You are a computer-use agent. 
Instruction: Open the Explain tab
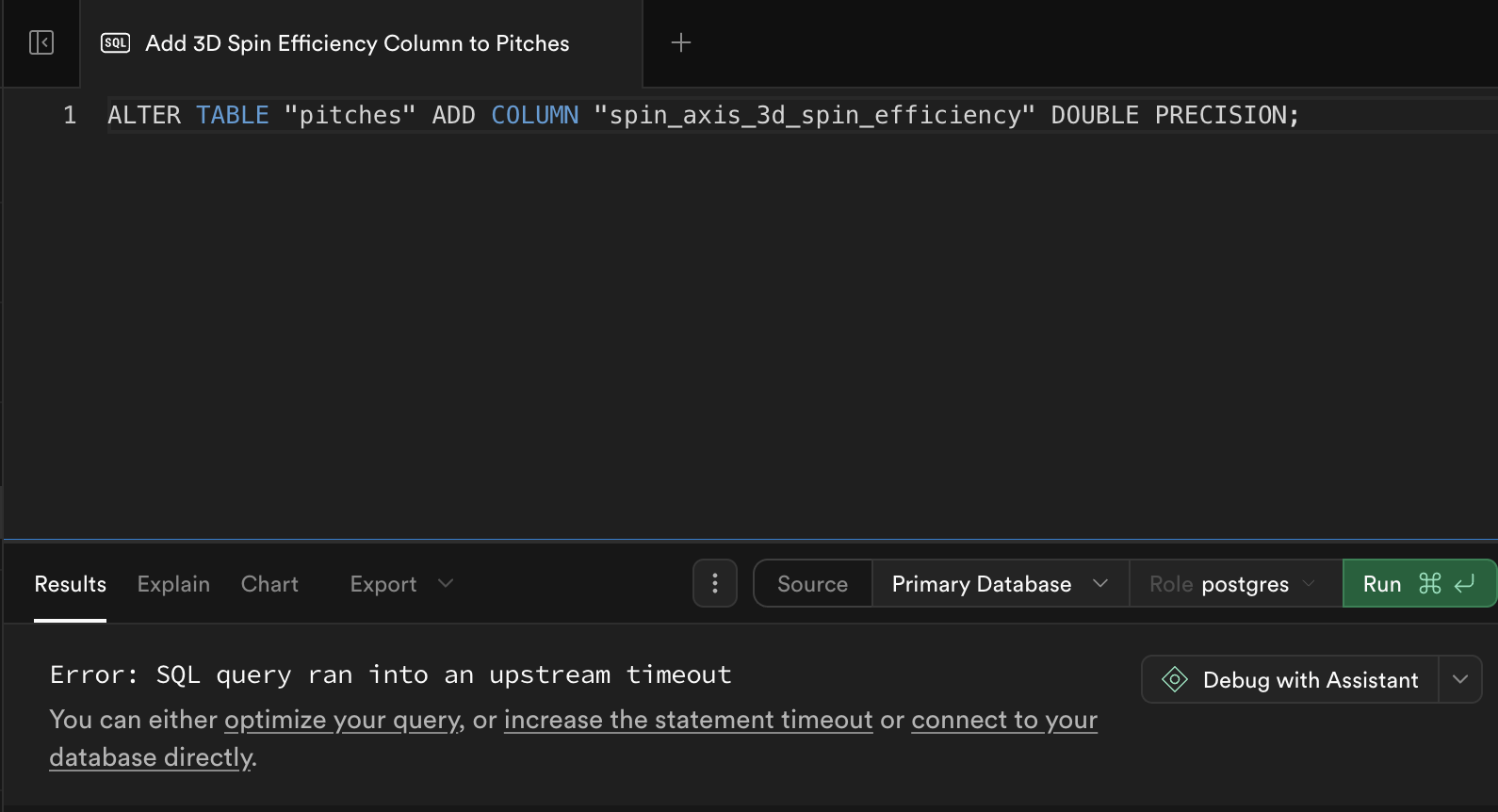(x=173, y=584)
